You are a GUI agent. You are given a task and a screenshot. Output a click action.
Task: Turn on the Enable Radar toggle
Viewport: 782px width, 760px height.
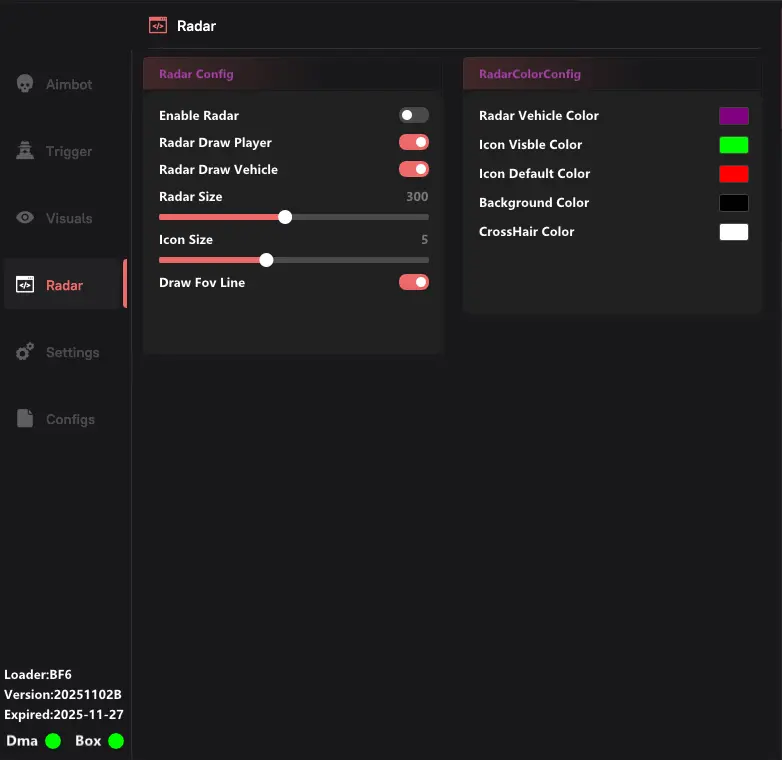(x=414, y=115)
